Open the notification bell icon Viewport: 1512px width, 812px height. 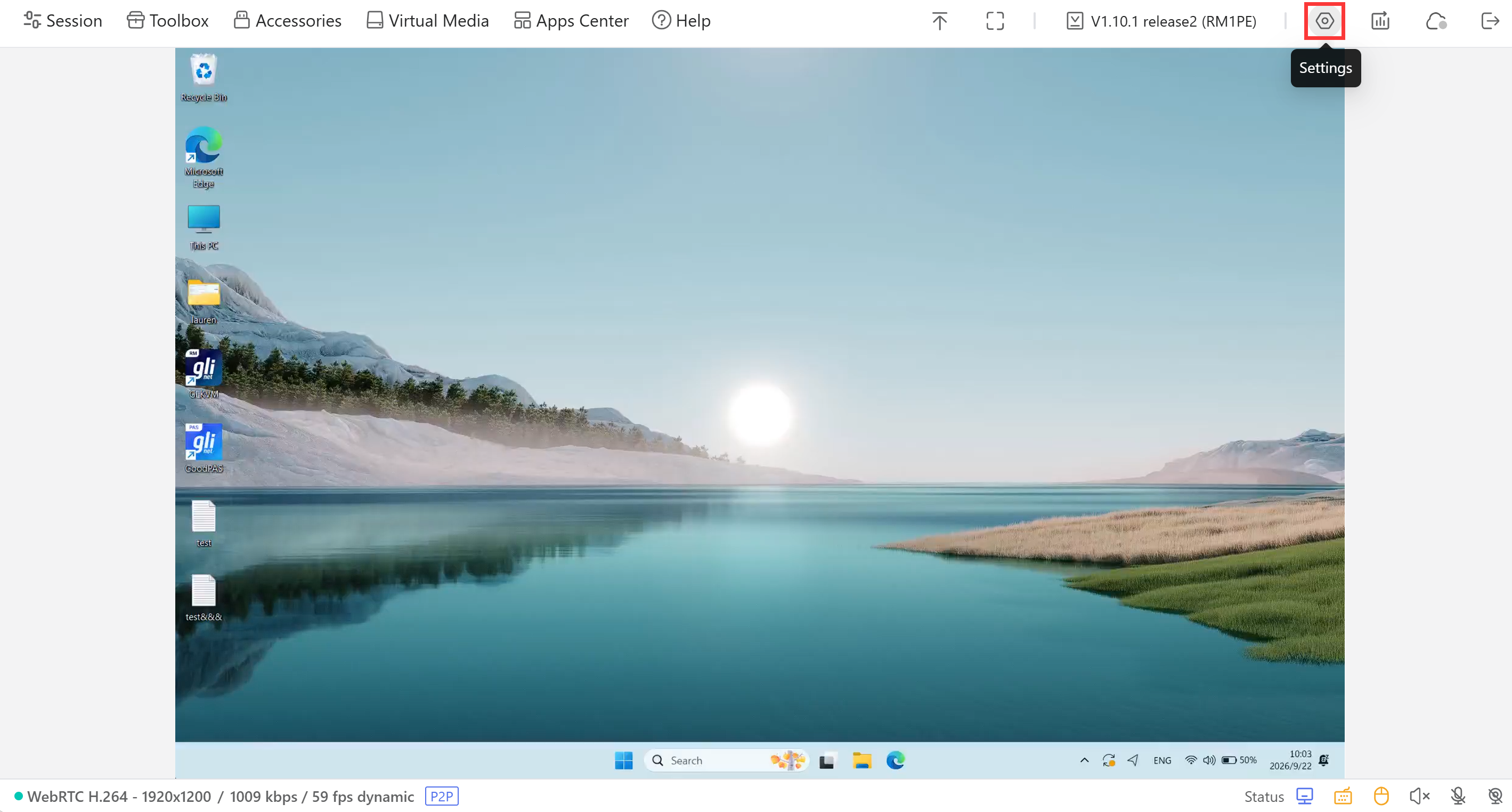pos(1323,760)
